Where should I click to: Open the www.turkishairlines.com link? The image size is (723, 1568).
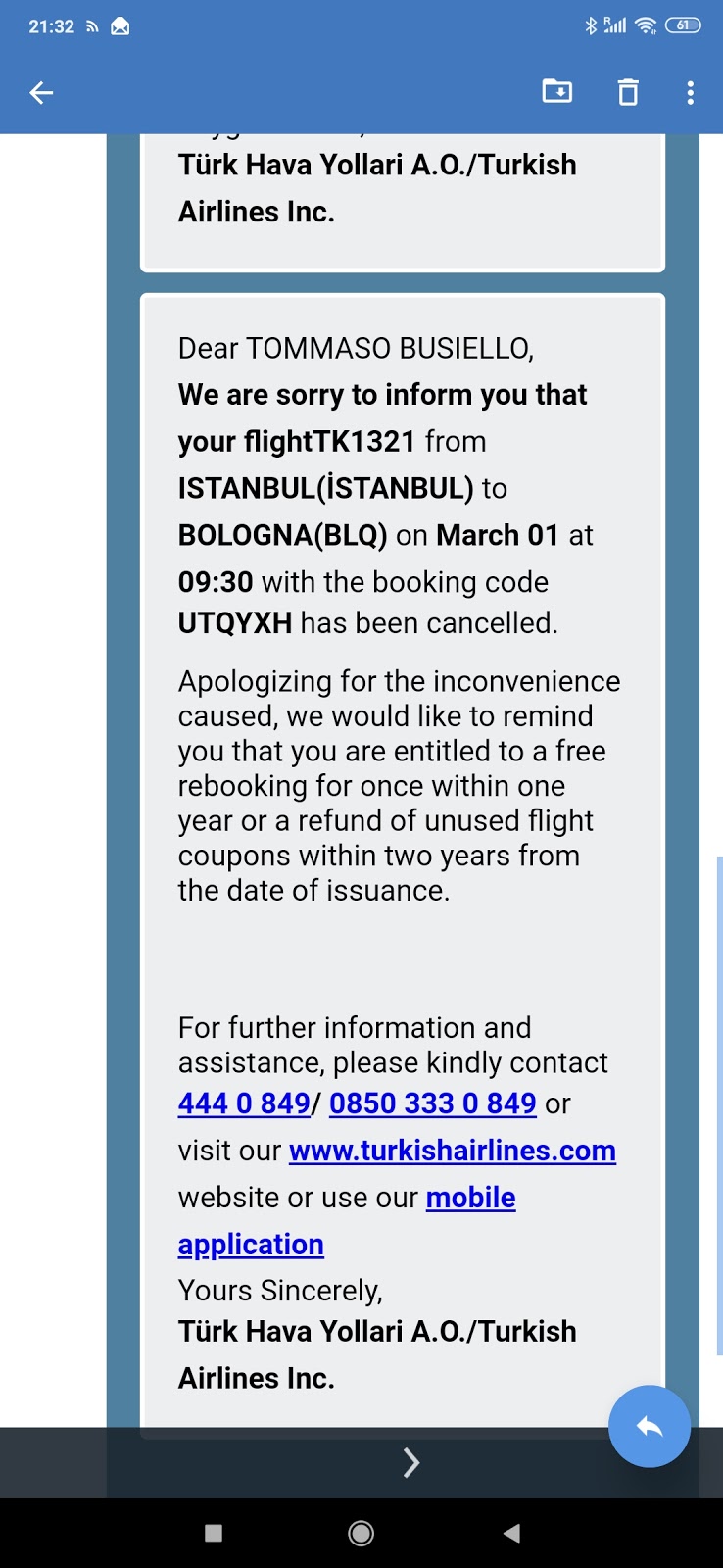(452, 1151)
